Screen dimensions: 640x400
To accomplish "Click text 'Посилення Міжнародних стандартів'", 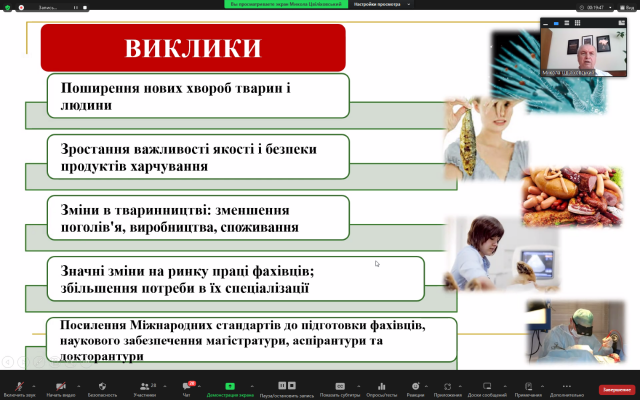I will click(171, 325).
